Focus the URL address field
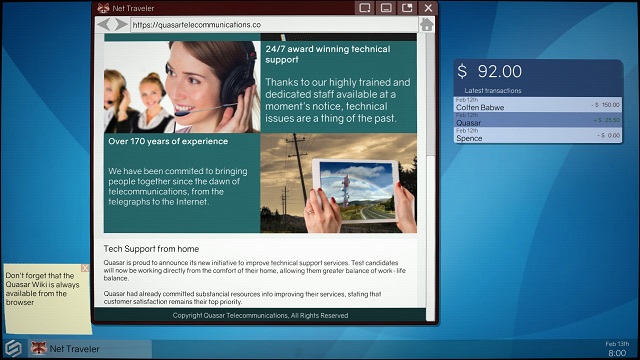 [x=274, y=25]
